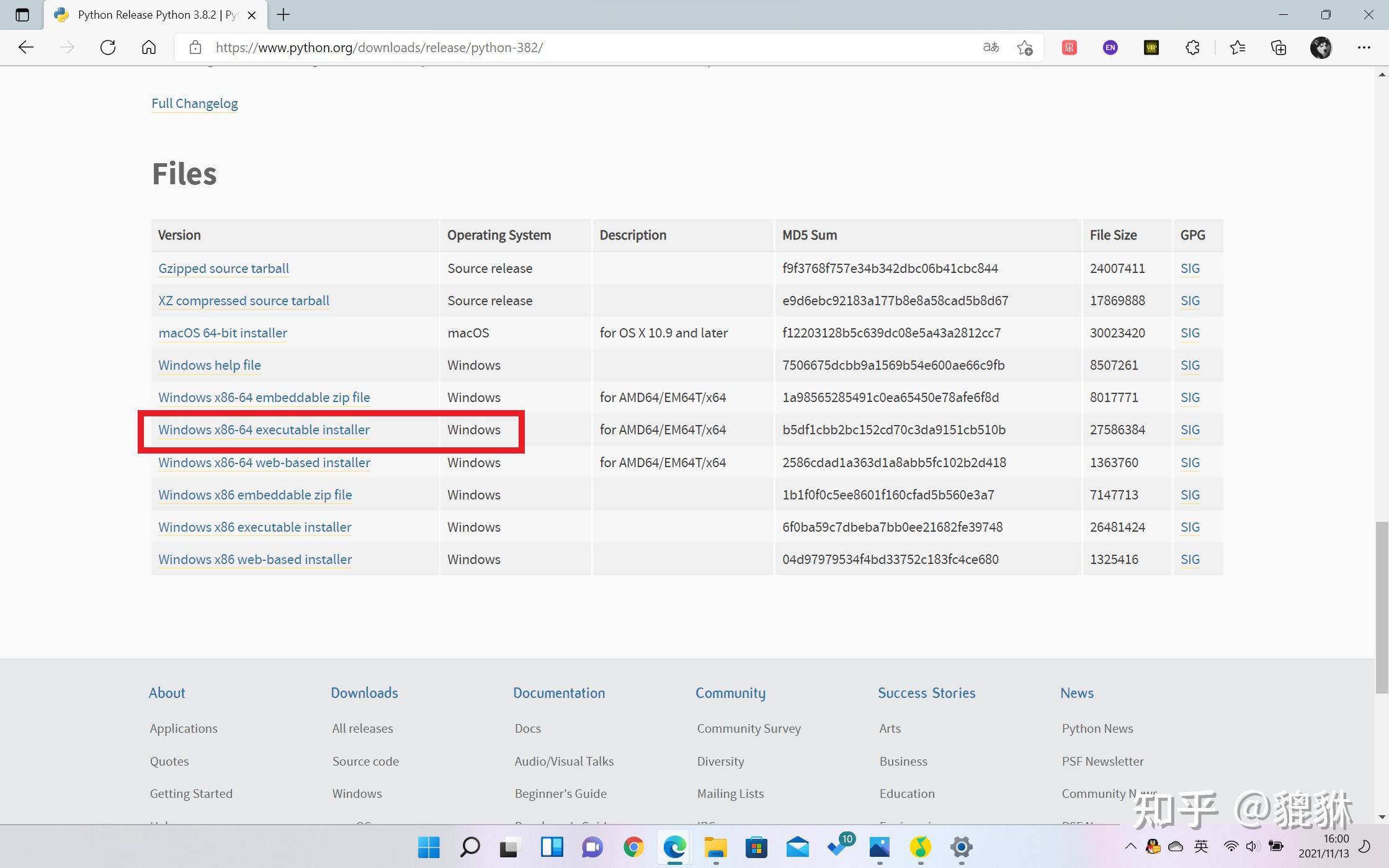
Task: Add page to favorites star icon
Action: point(1025,48)
